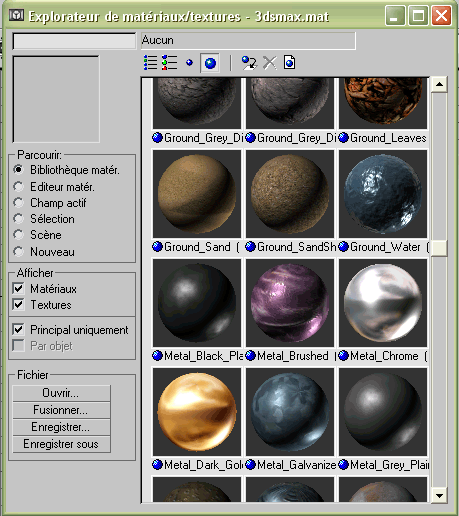Click the scrollbar up arrow

(x=439, y=84)
